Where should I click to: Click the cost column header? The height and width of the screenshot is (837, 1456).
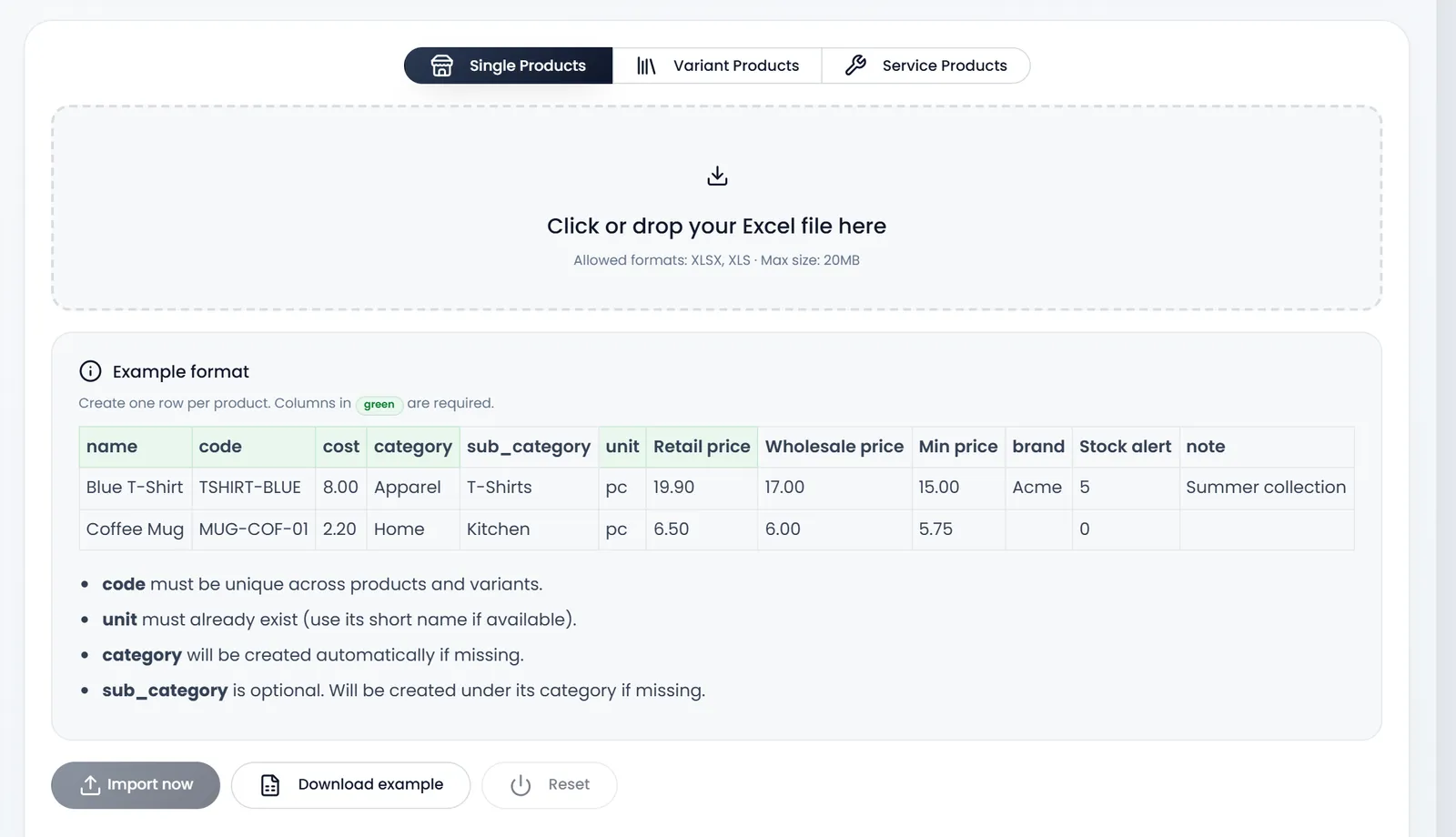pyautogui.click(x=341, y=447)
